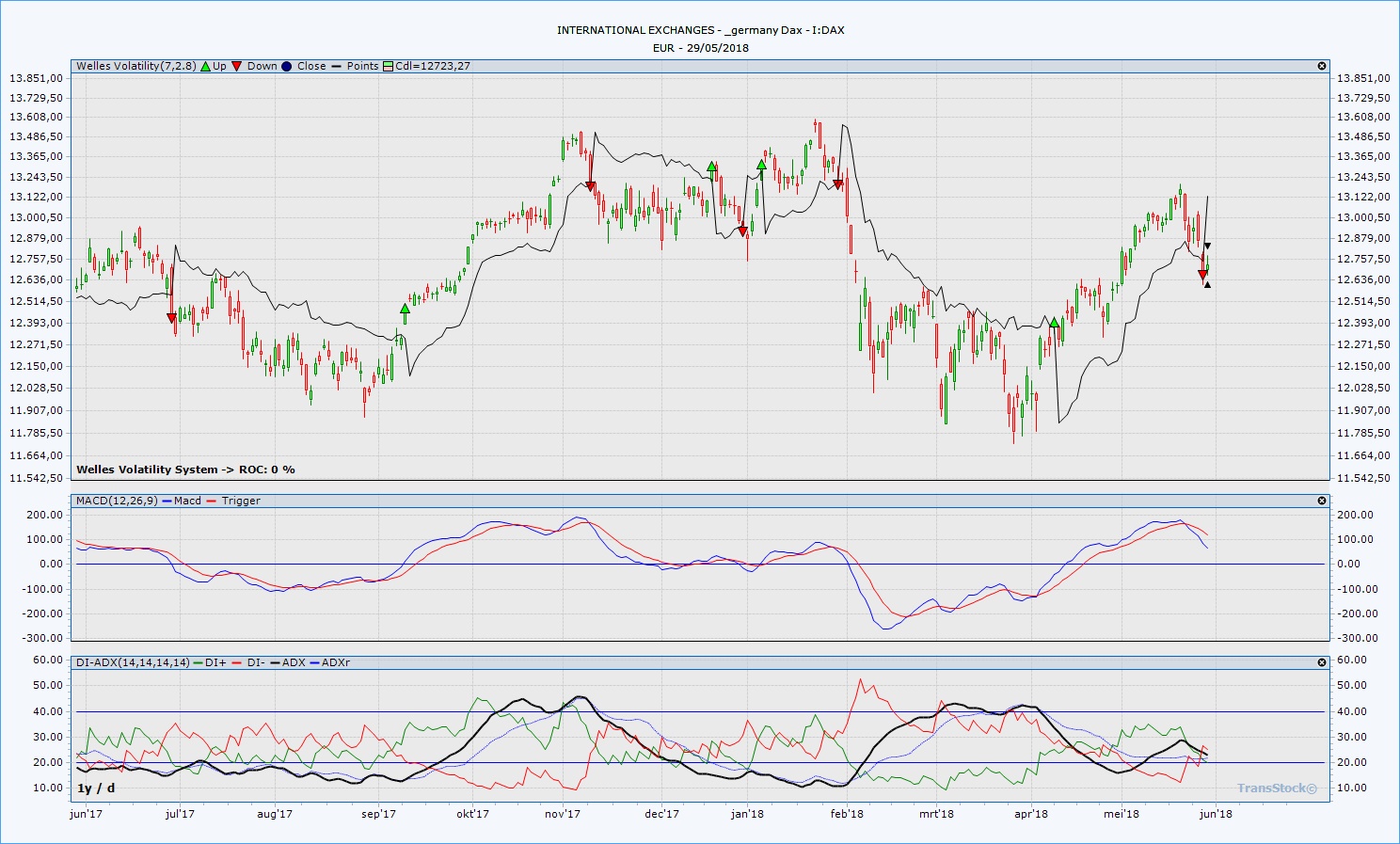The width and height of the screenshot is (1400, 844).
Task: Select the MACD(12,26,9) panel title
Action: click(x=117, y=501)
